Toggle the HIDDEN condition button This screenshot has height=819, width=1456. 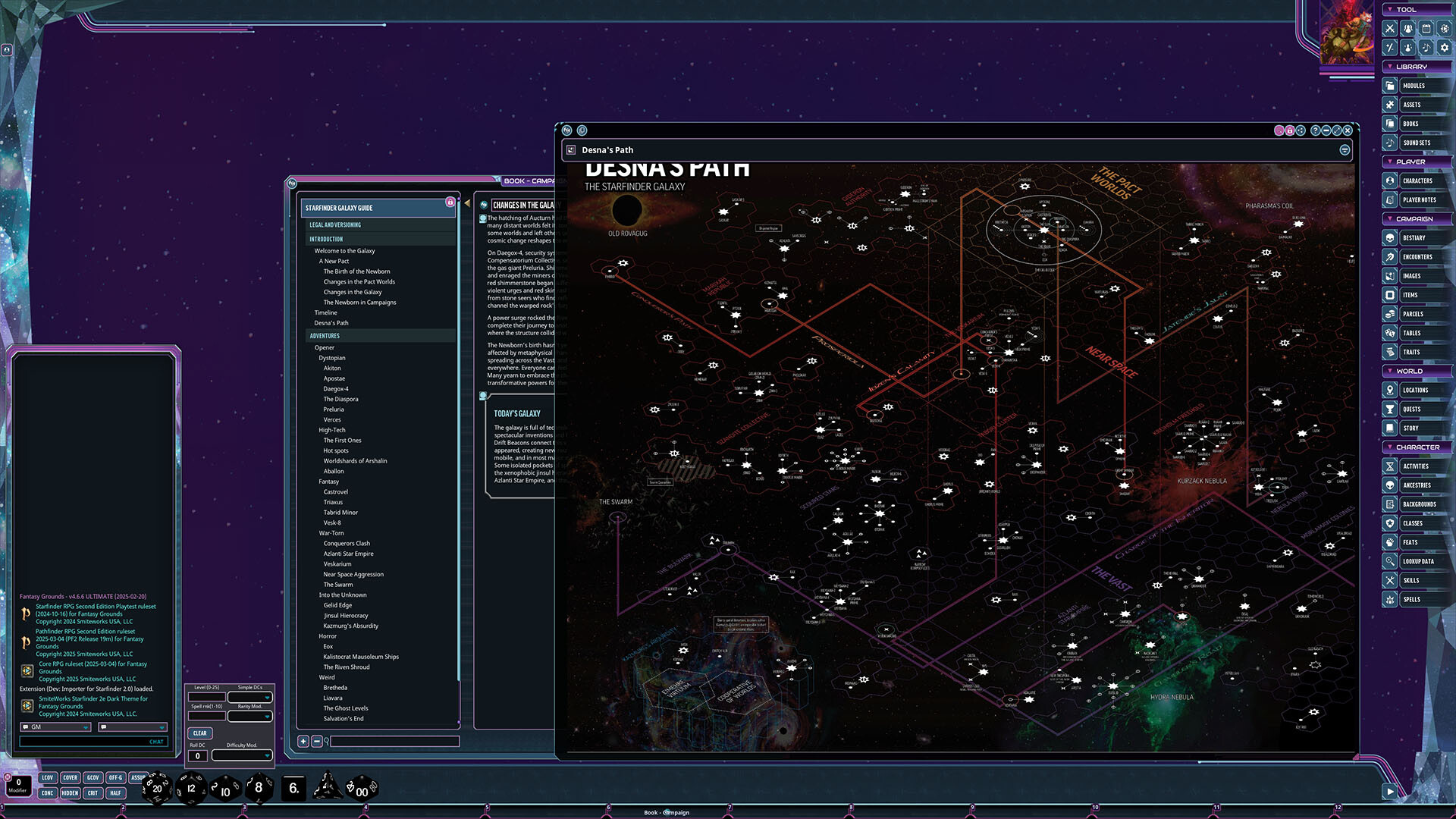click(70, 792)
